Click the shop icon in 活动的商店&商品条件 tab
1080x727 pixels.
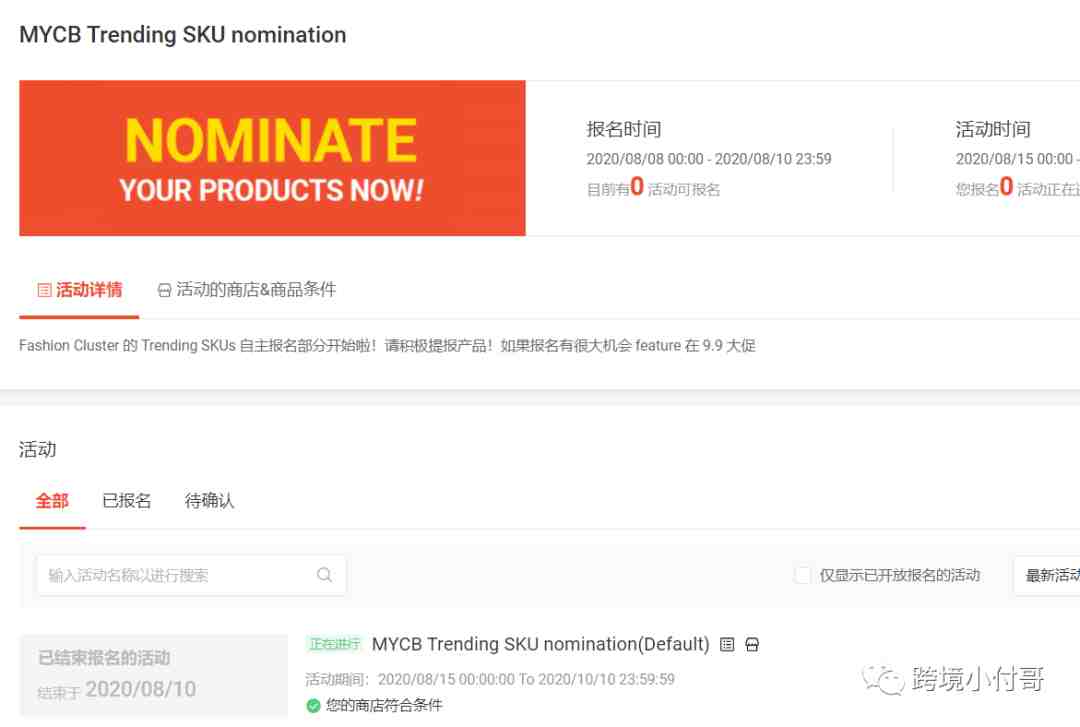click(164, 290)
